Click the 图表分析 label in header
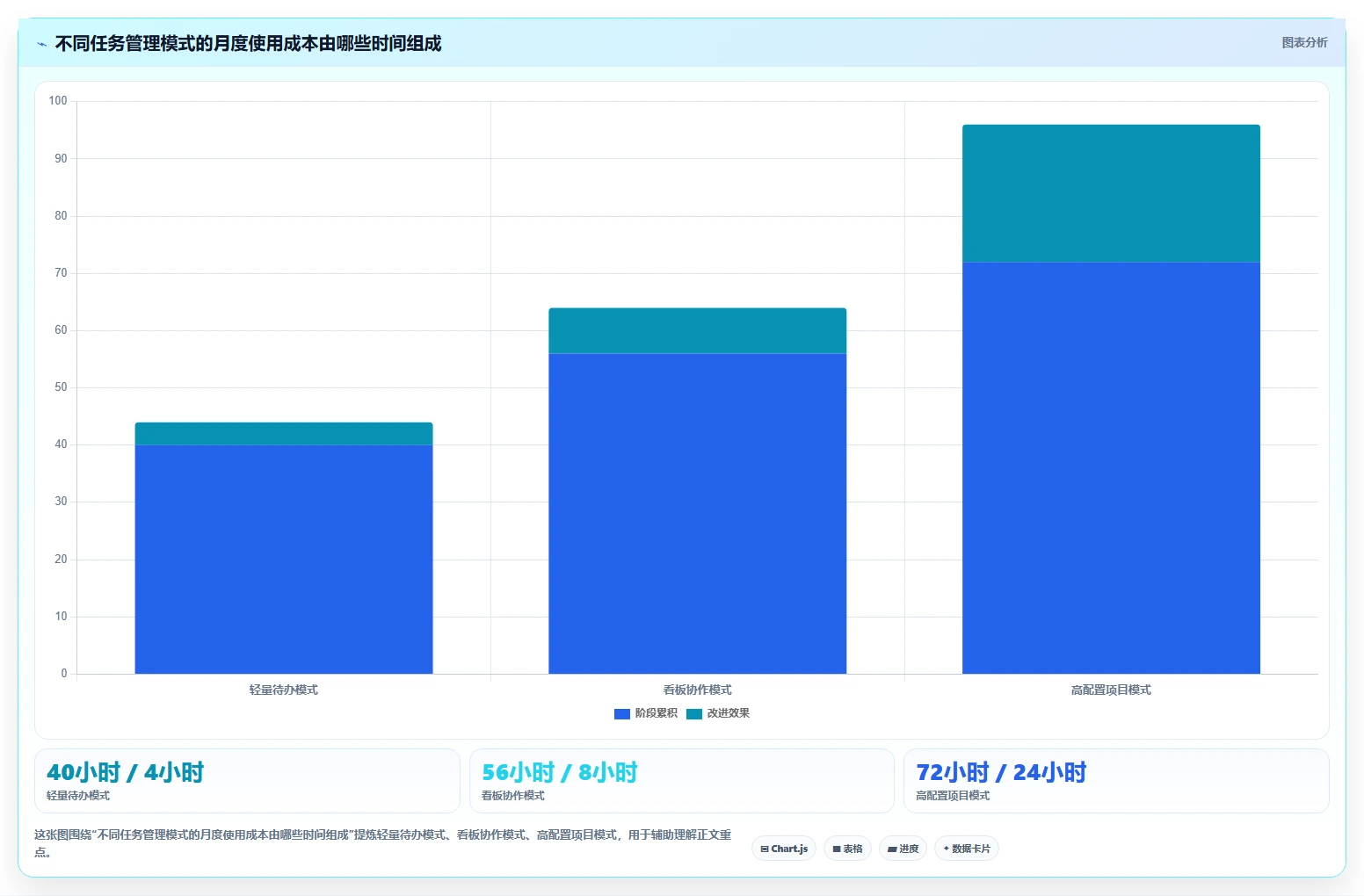Screen dimensions: 1364x896 pos(1304,42)
